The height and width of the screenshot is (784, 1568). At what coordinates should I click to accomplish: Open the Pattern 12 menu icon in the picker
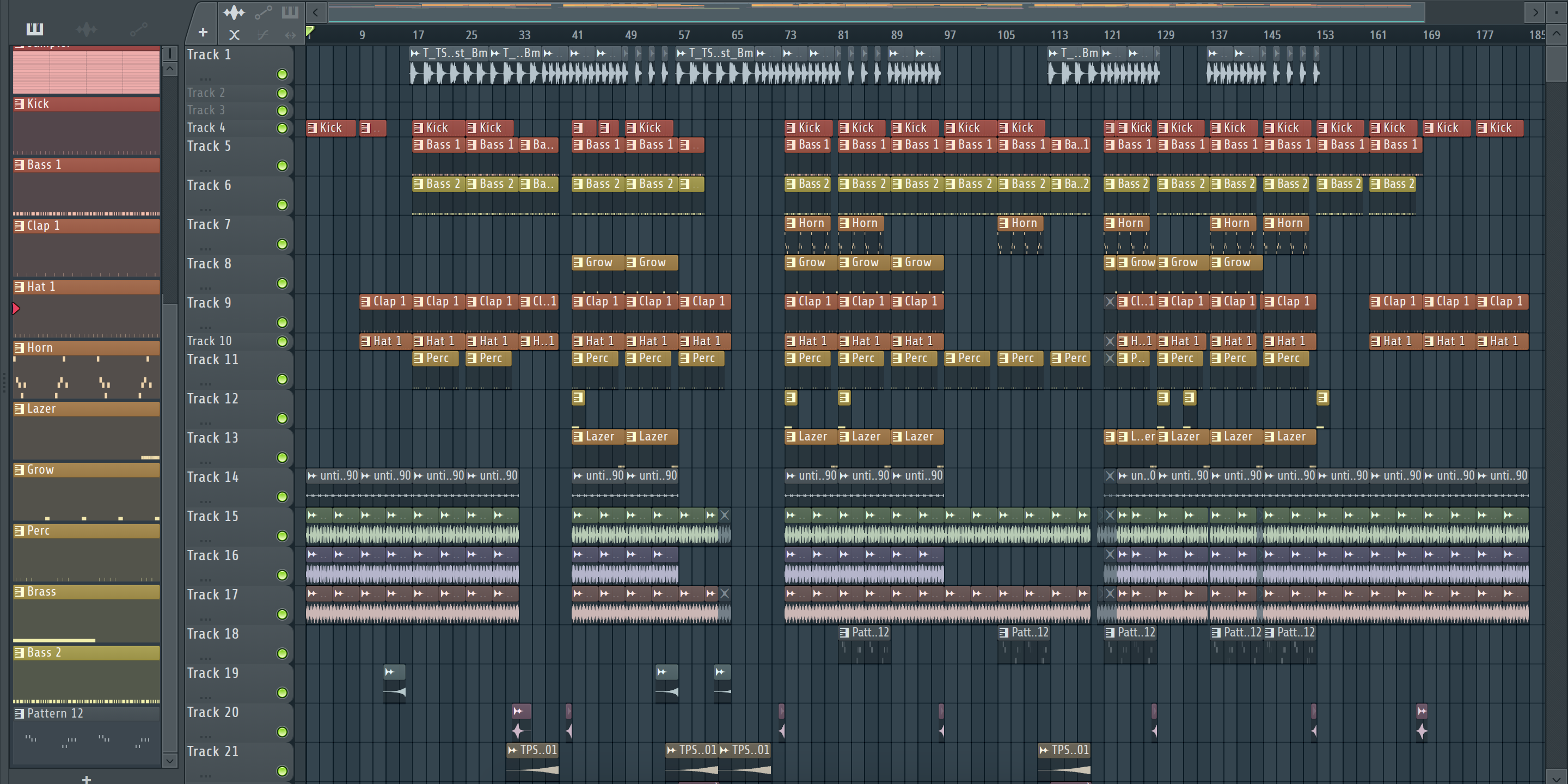click(20, 713)
